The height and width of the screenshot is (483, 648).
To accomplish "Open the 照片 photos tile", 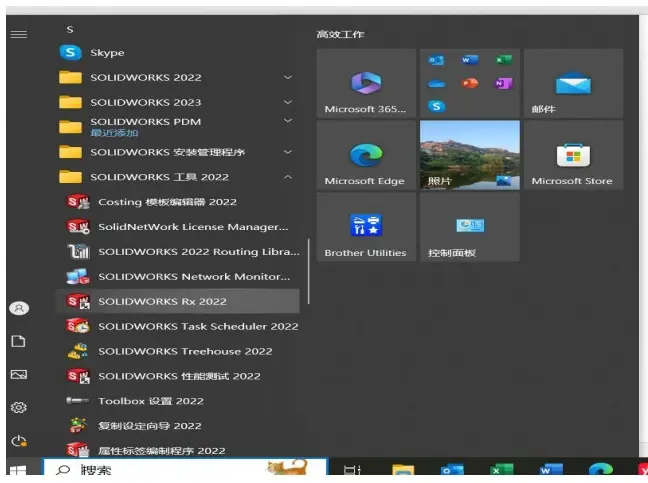I will point(470,155).
